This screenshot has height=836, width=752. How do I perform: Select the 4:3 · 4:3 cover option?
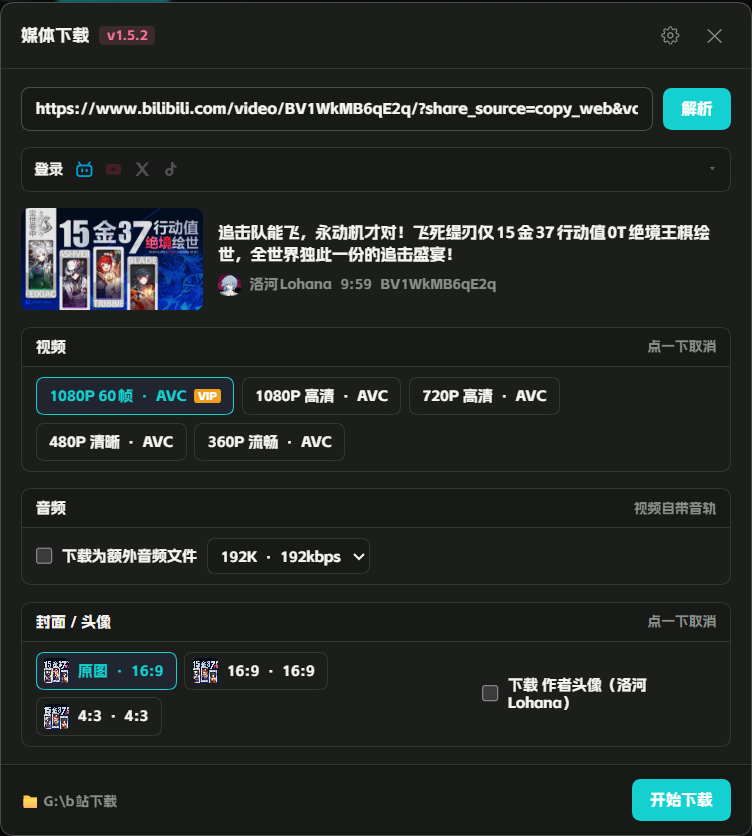tap(99, 717)
